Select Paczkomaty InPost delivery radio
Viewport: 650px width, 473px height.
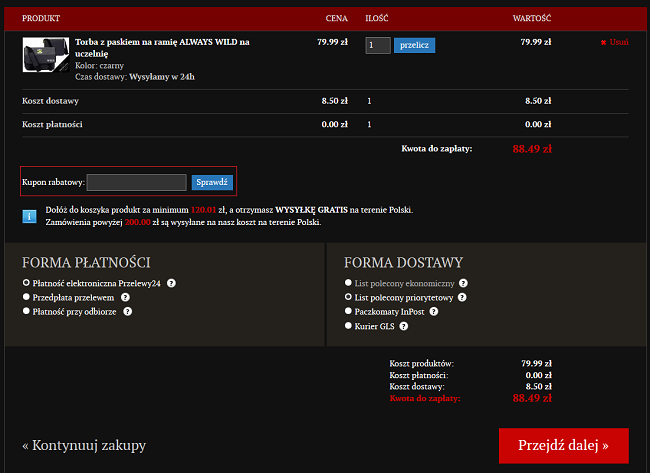tap(348, 311)
